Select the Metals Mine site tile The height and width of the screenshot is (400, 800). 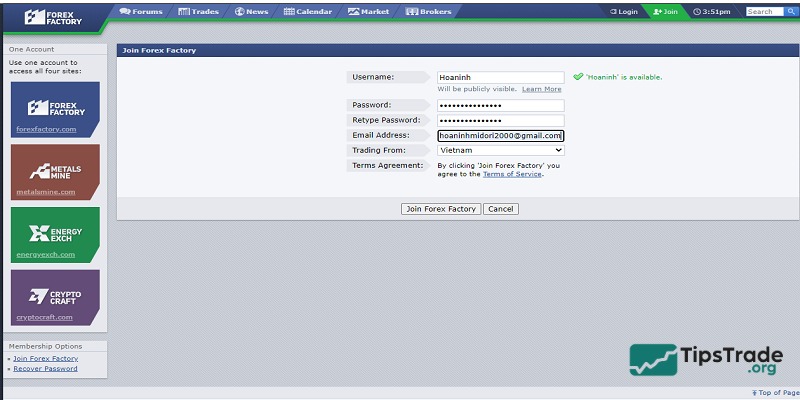tap(55, 171)
